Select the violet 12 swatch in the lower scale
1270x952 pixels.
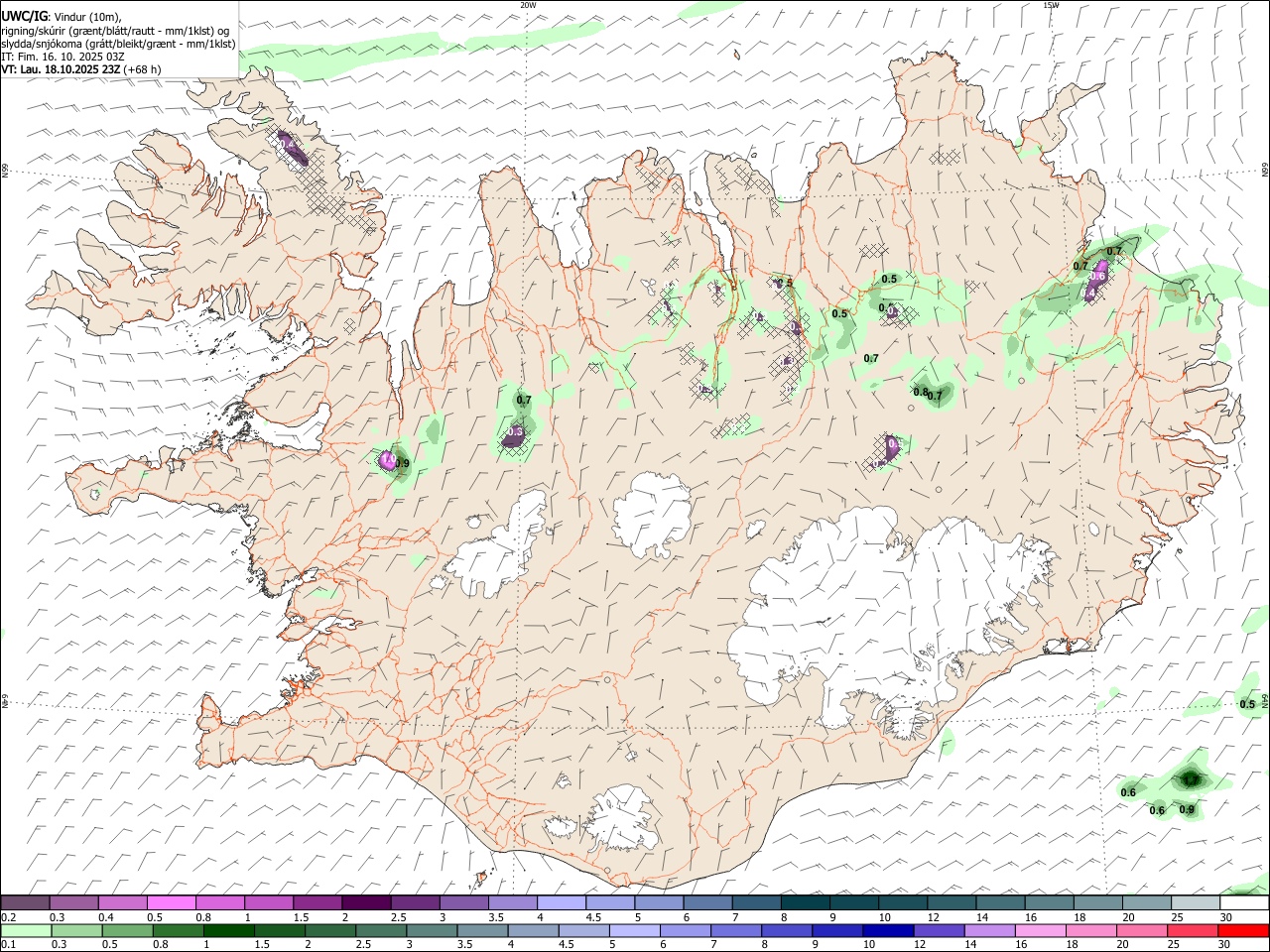pos(939,930)
